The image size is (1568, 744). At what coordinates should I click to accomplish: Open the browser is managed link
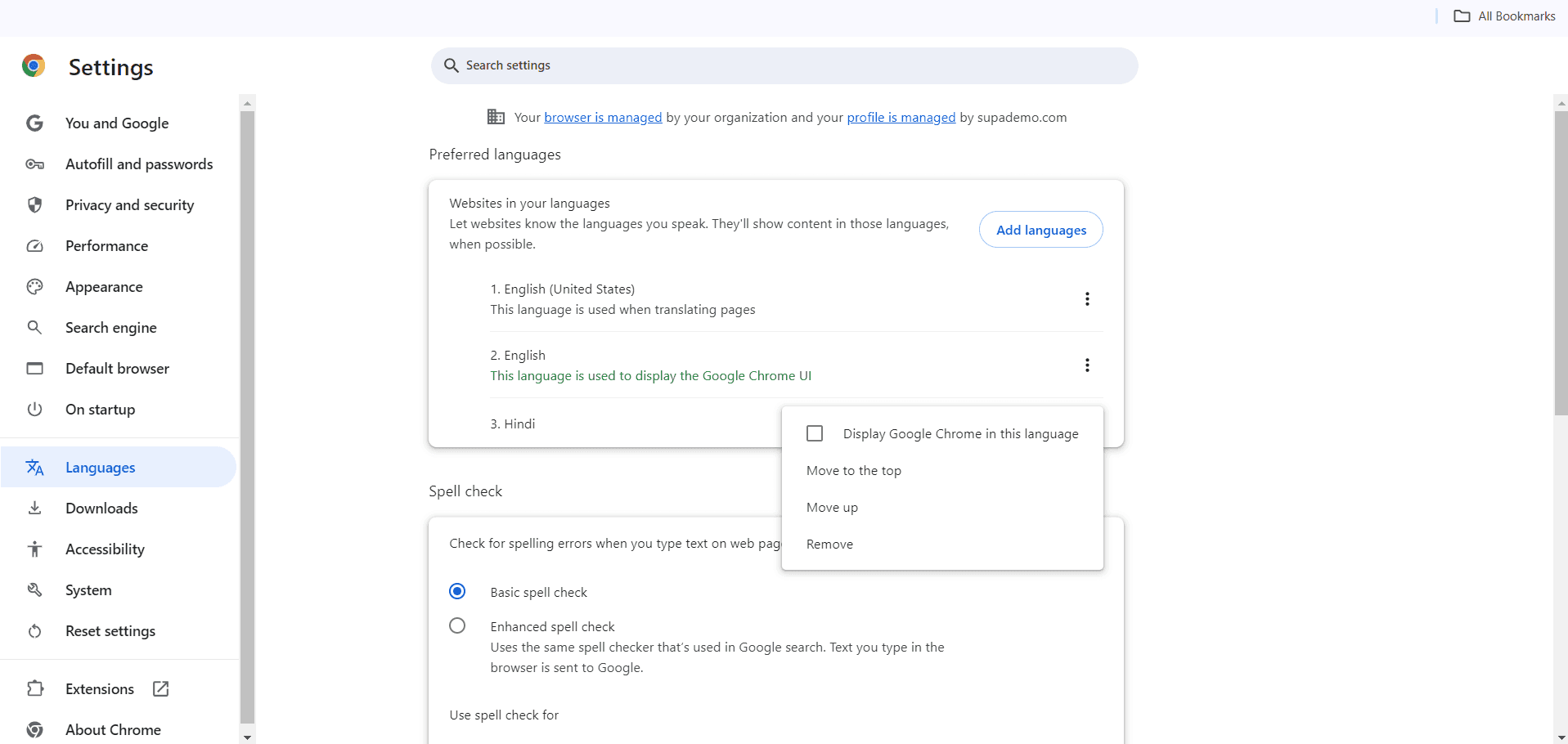[x=603, y=117]
